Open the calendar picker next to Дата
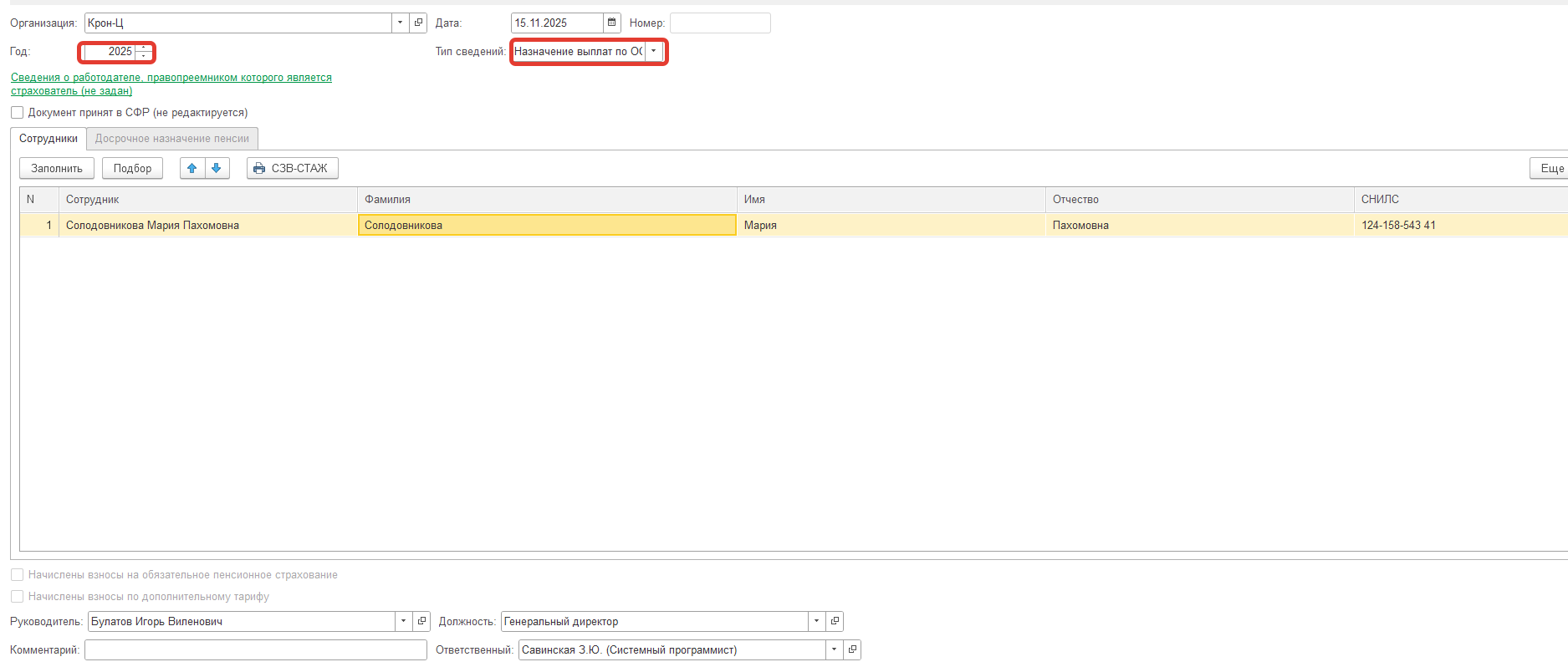This screenshot has height=667, width=1568. [611, 23]
